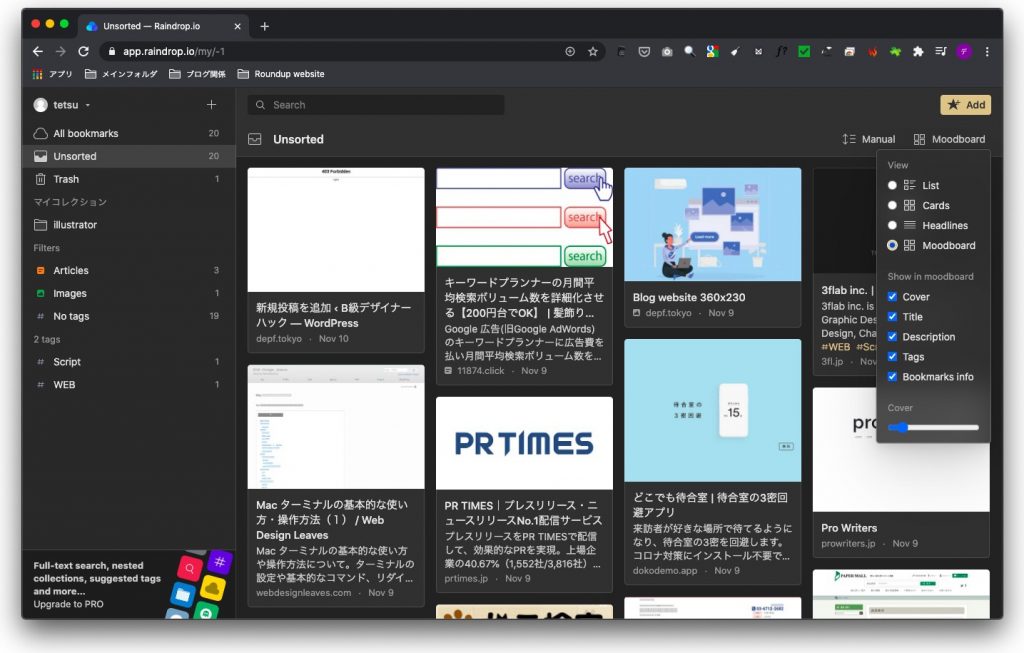1024x653 pixels.
Task: Click the Unsorted collection header icon
Action: (255, 139)
